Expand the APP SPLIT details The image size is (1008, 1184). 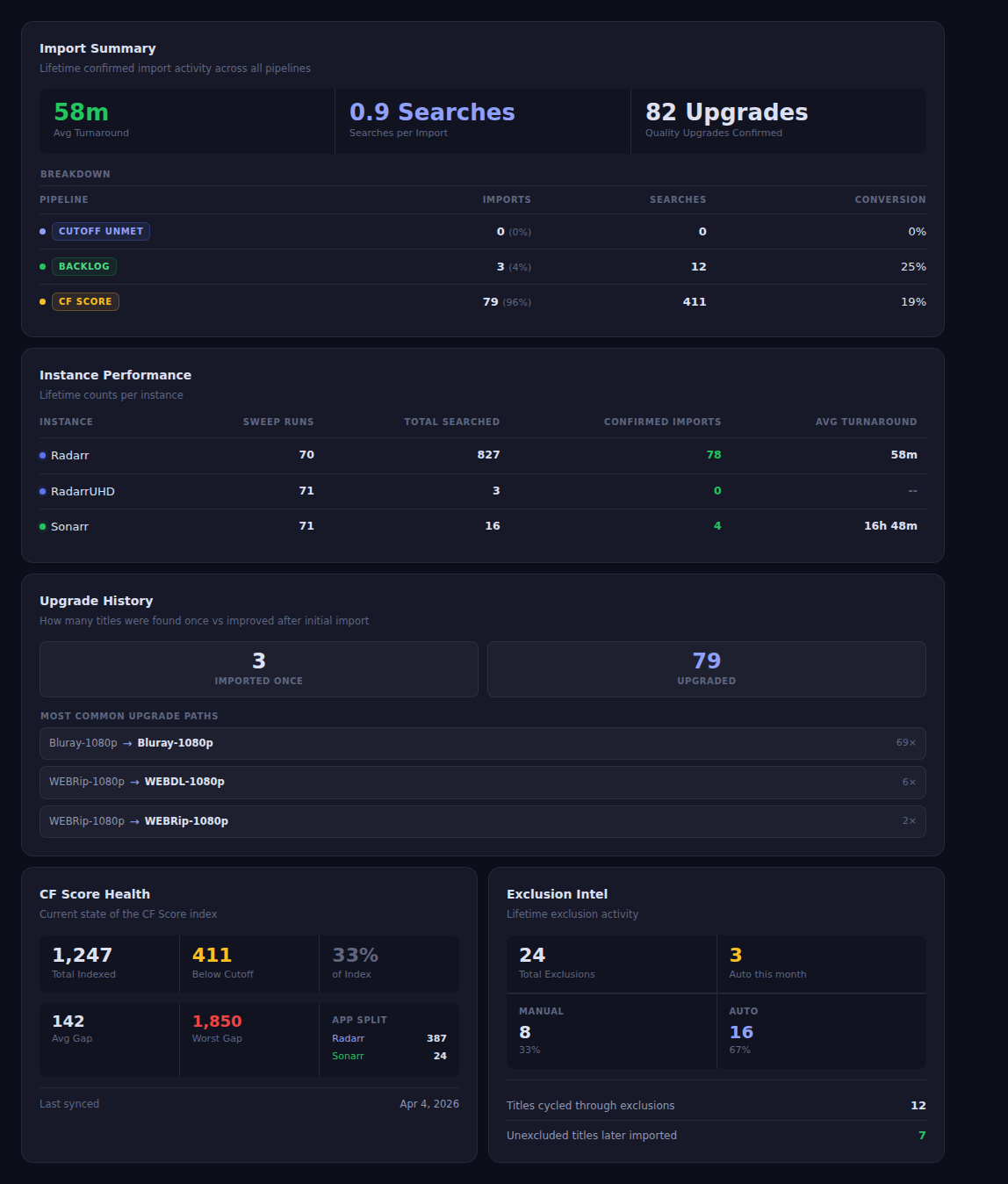tap(359, 1020)
